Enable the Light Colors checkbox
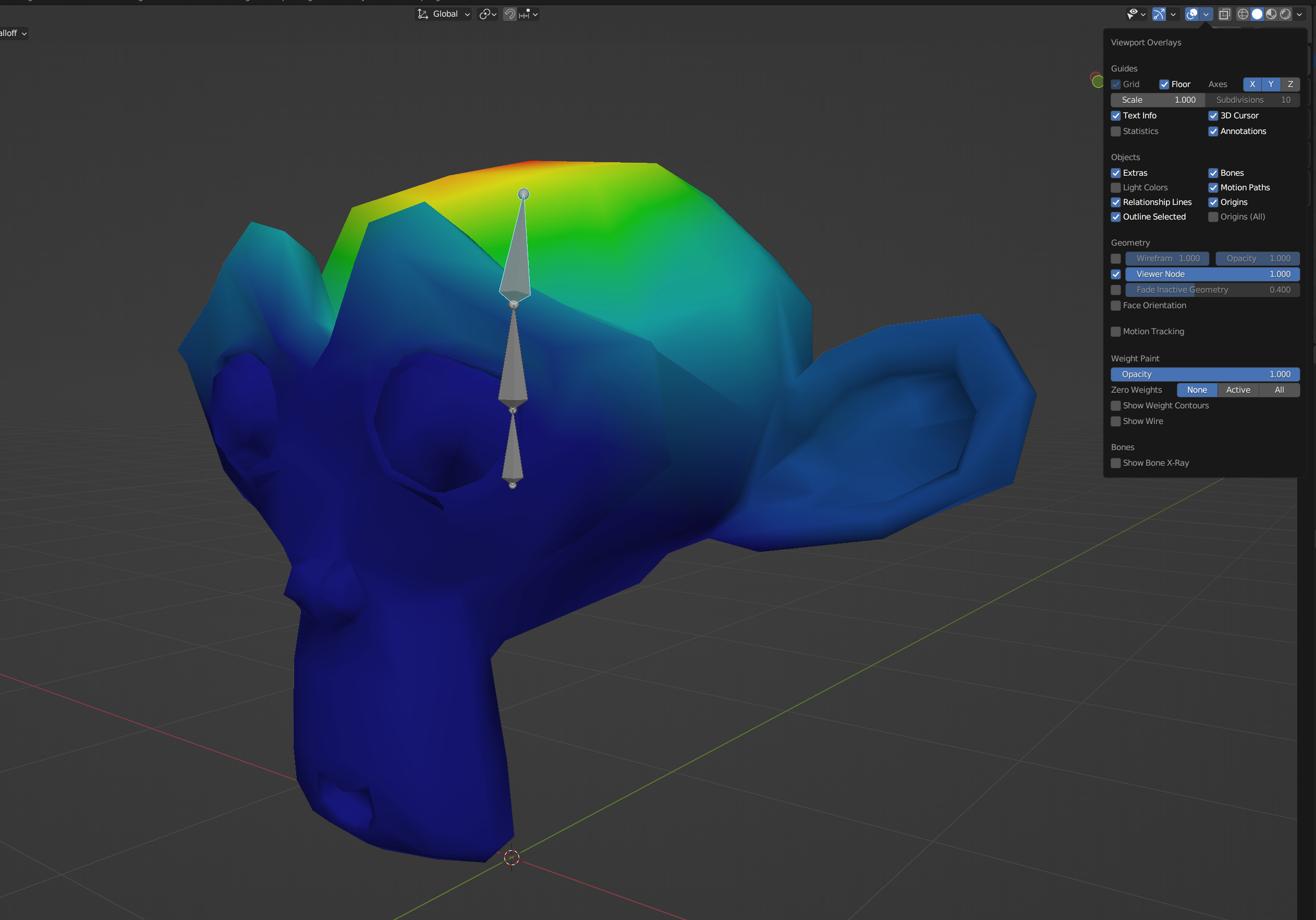This screenshot has width=1316, height=920. pos(1116,187)
